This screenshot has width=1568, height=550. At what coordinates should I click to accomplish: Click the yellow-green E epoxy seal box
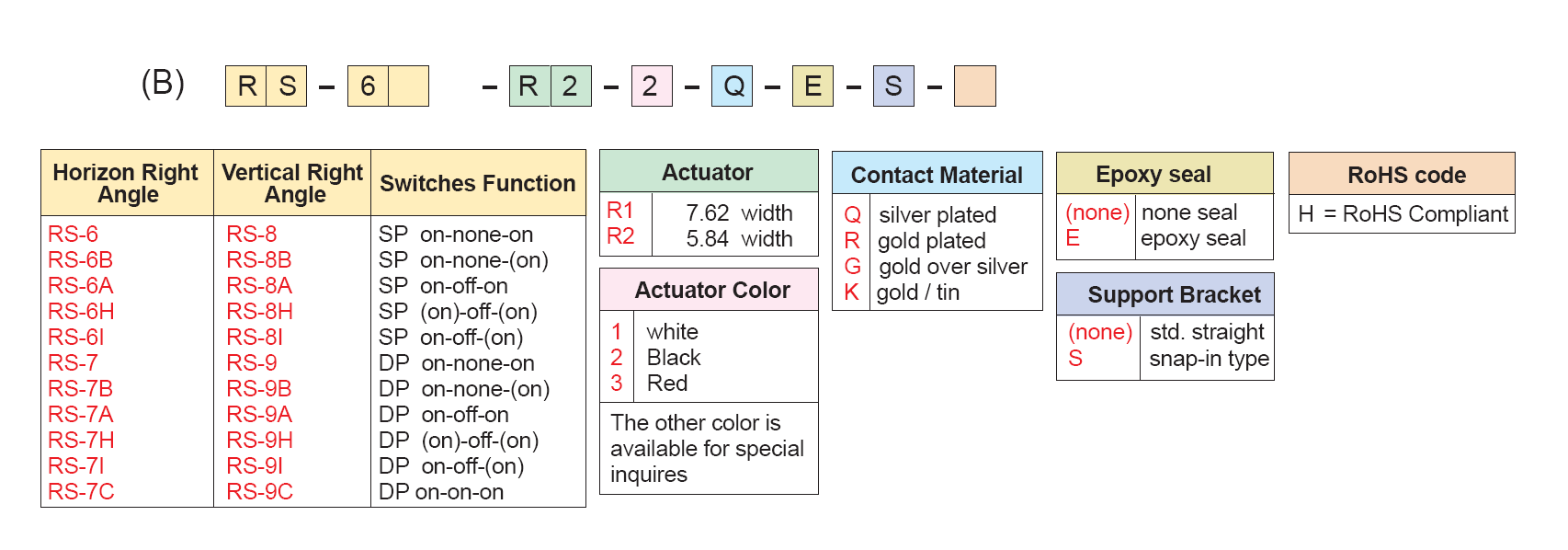tap(812, 86)
